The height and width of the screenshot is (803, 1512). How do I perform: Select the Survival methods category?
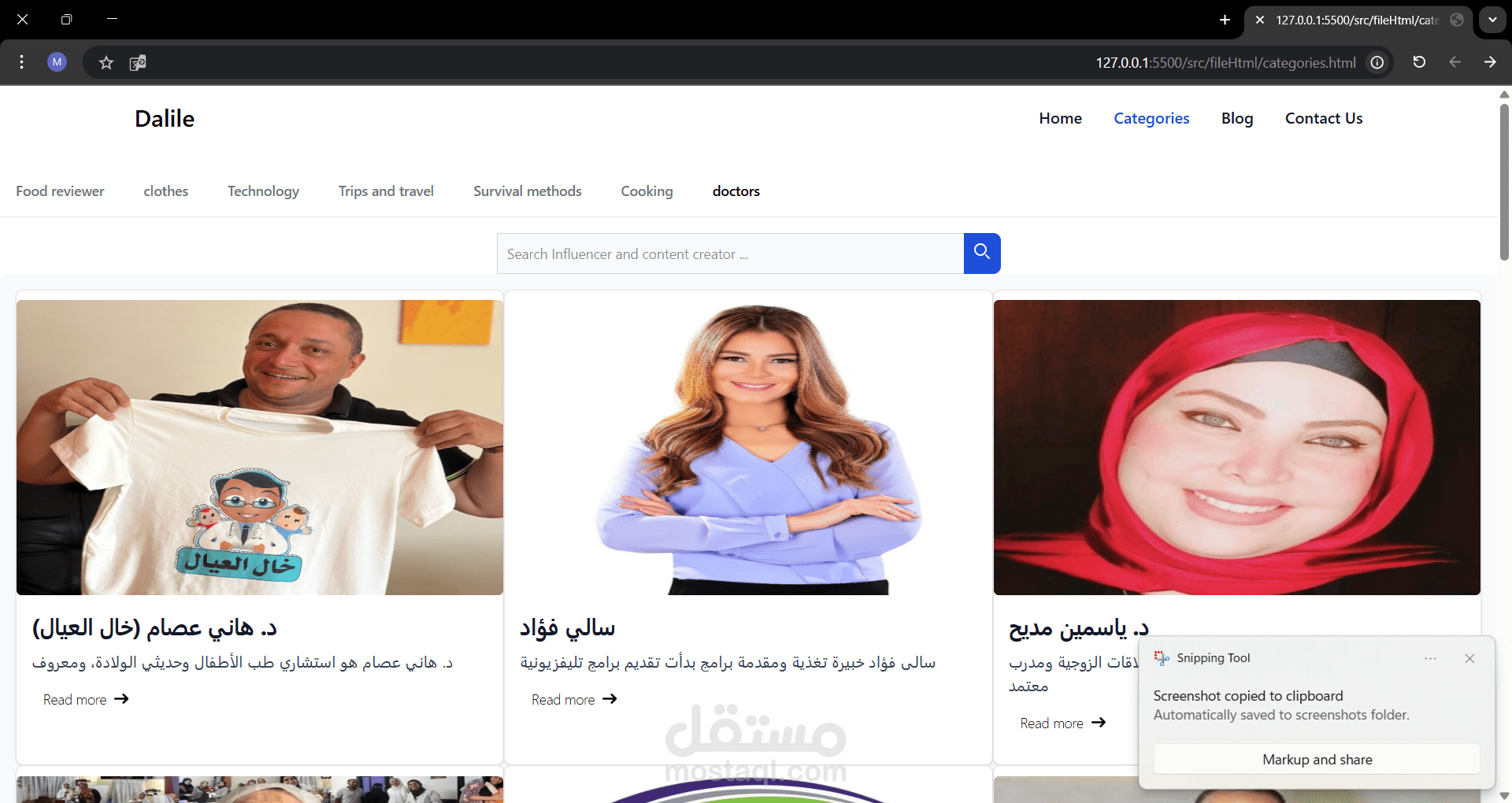coord(528,191)
